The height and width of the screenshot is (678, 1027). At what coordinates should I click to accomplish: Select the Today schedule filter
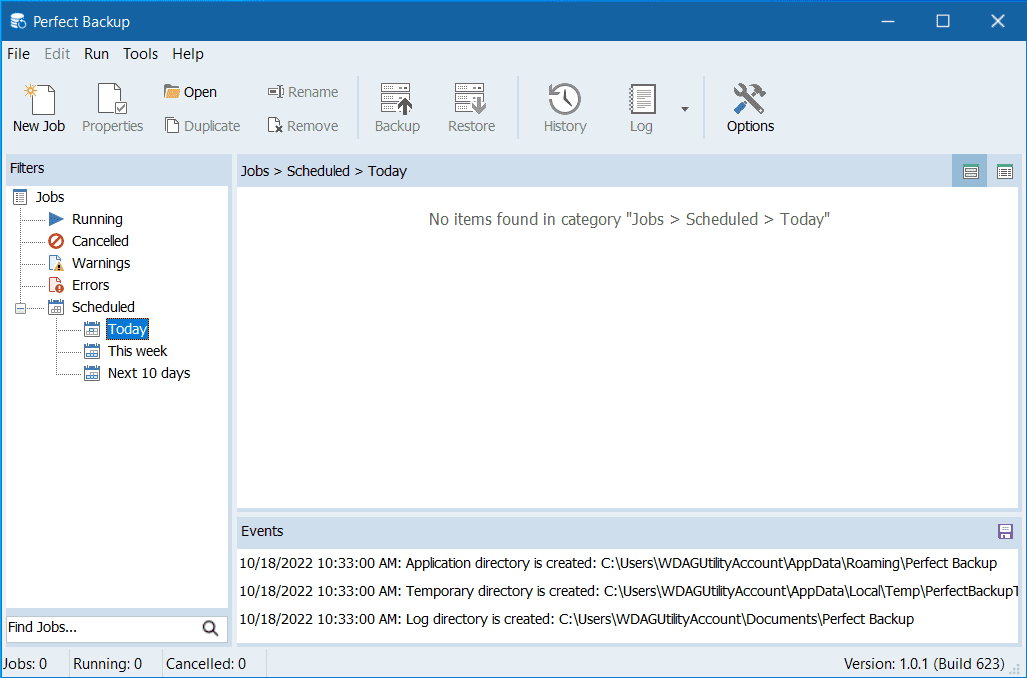pyautogui.click(x=128, y=329)
